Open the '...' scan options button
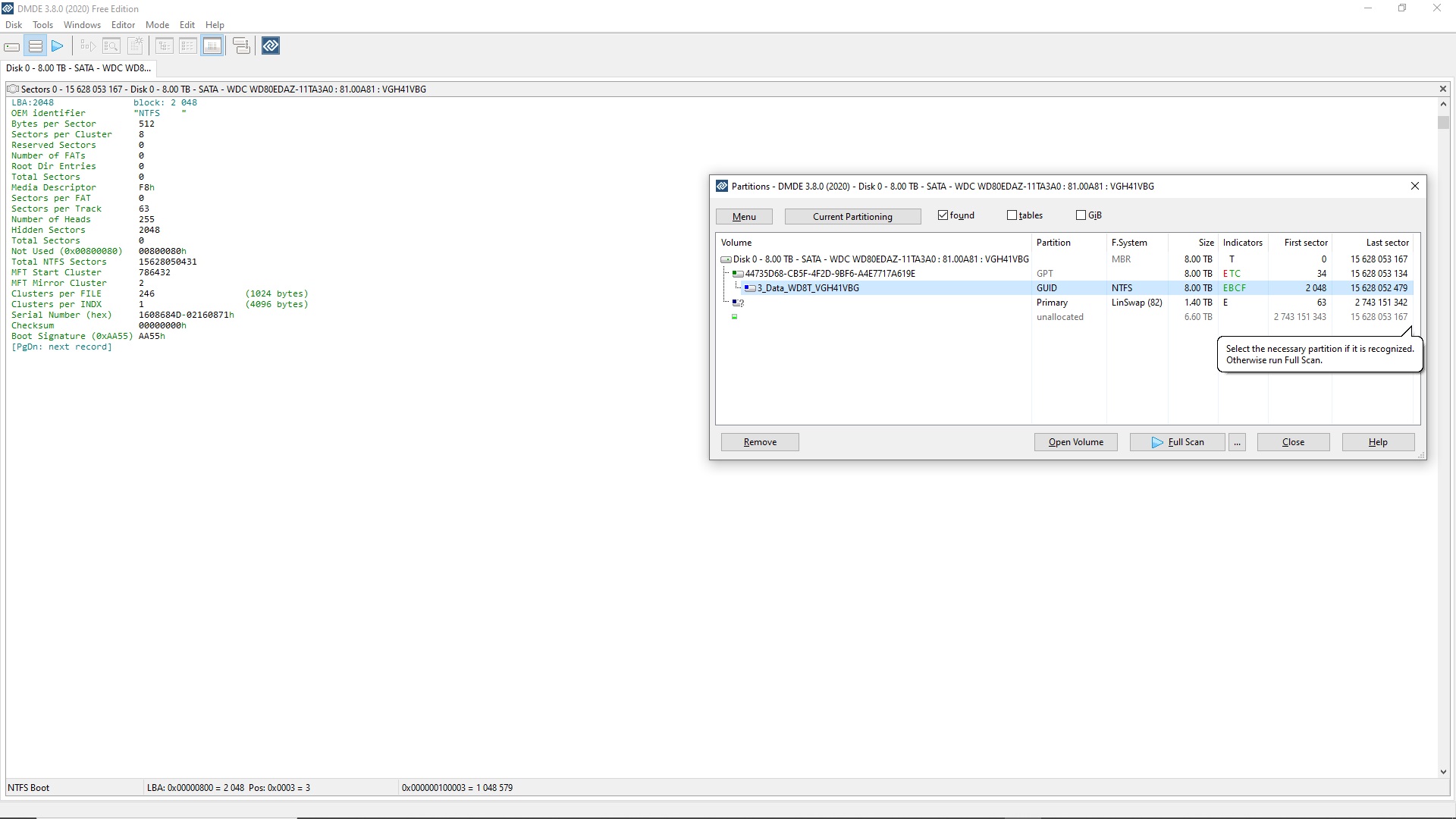 pos(1237,442)
